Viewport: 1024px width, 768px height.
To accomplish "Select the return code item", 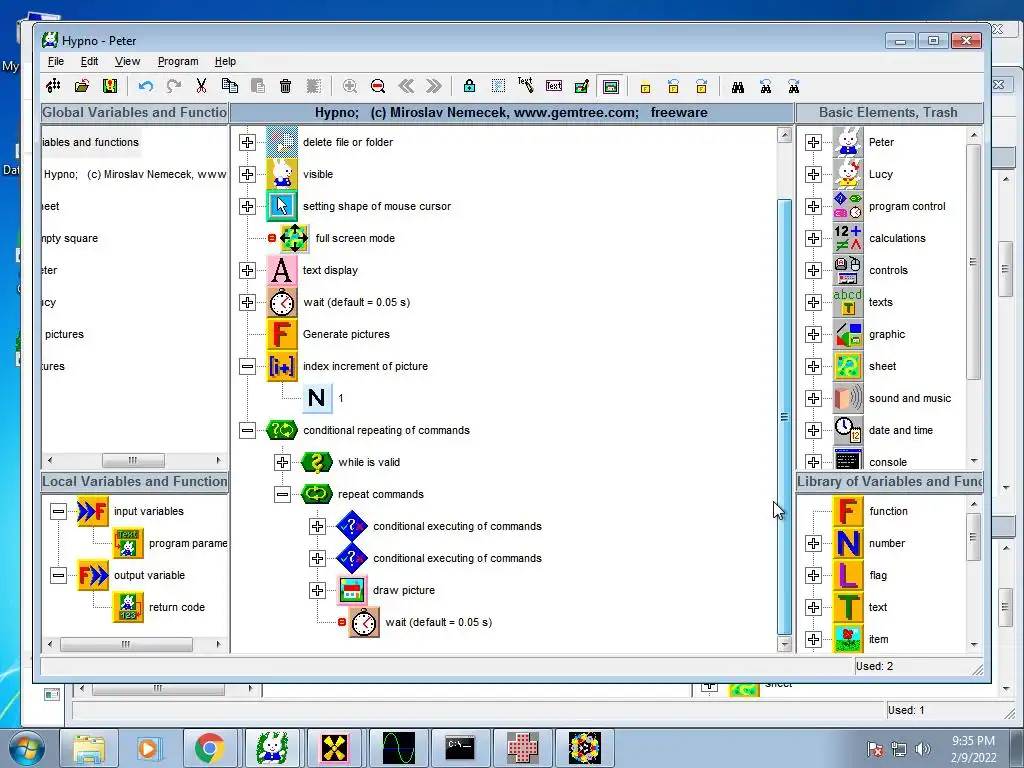I will click(x=177, y=607).
